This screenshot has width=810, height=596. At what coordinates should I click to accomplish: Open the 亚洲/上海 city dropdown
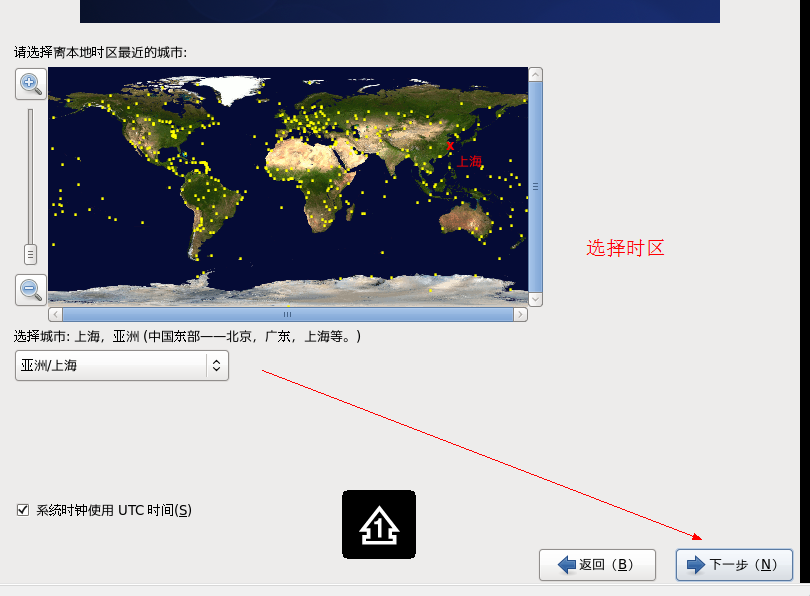tap(121, 366)
